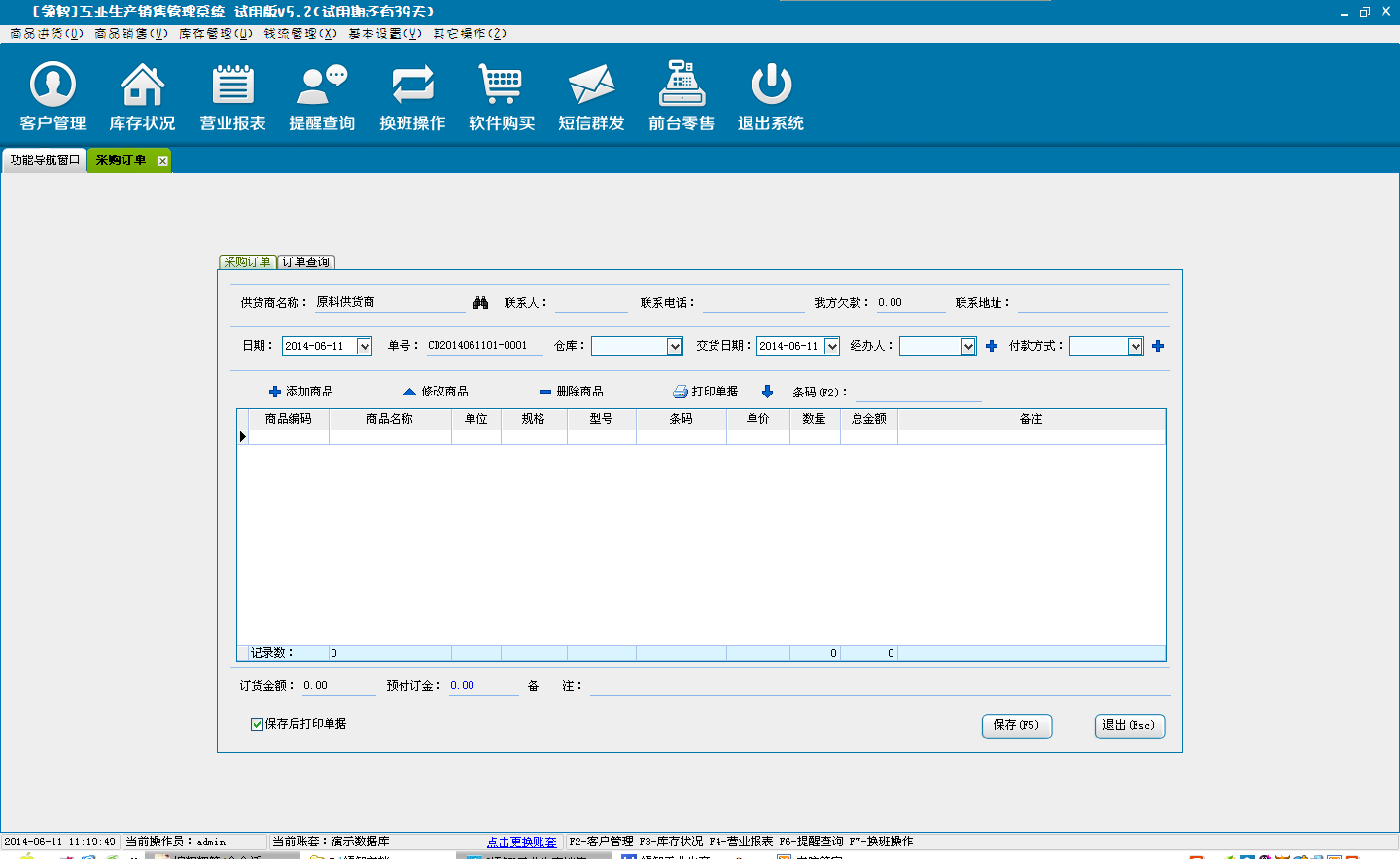Open the 库存管理 menu
The image size is (1400, 859).
215,33
